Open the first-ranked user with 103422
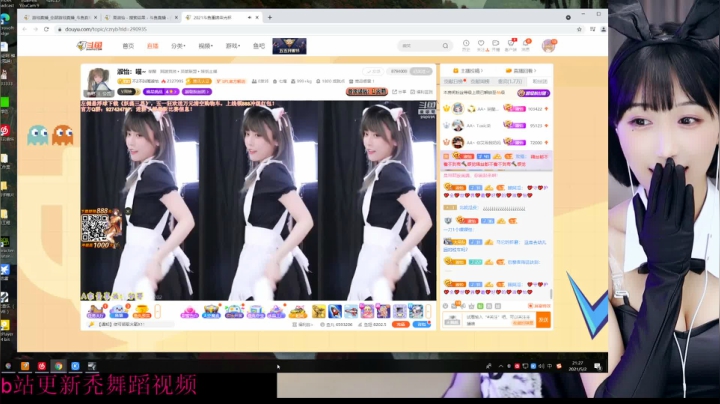720x404 pixels. (496, 109)
